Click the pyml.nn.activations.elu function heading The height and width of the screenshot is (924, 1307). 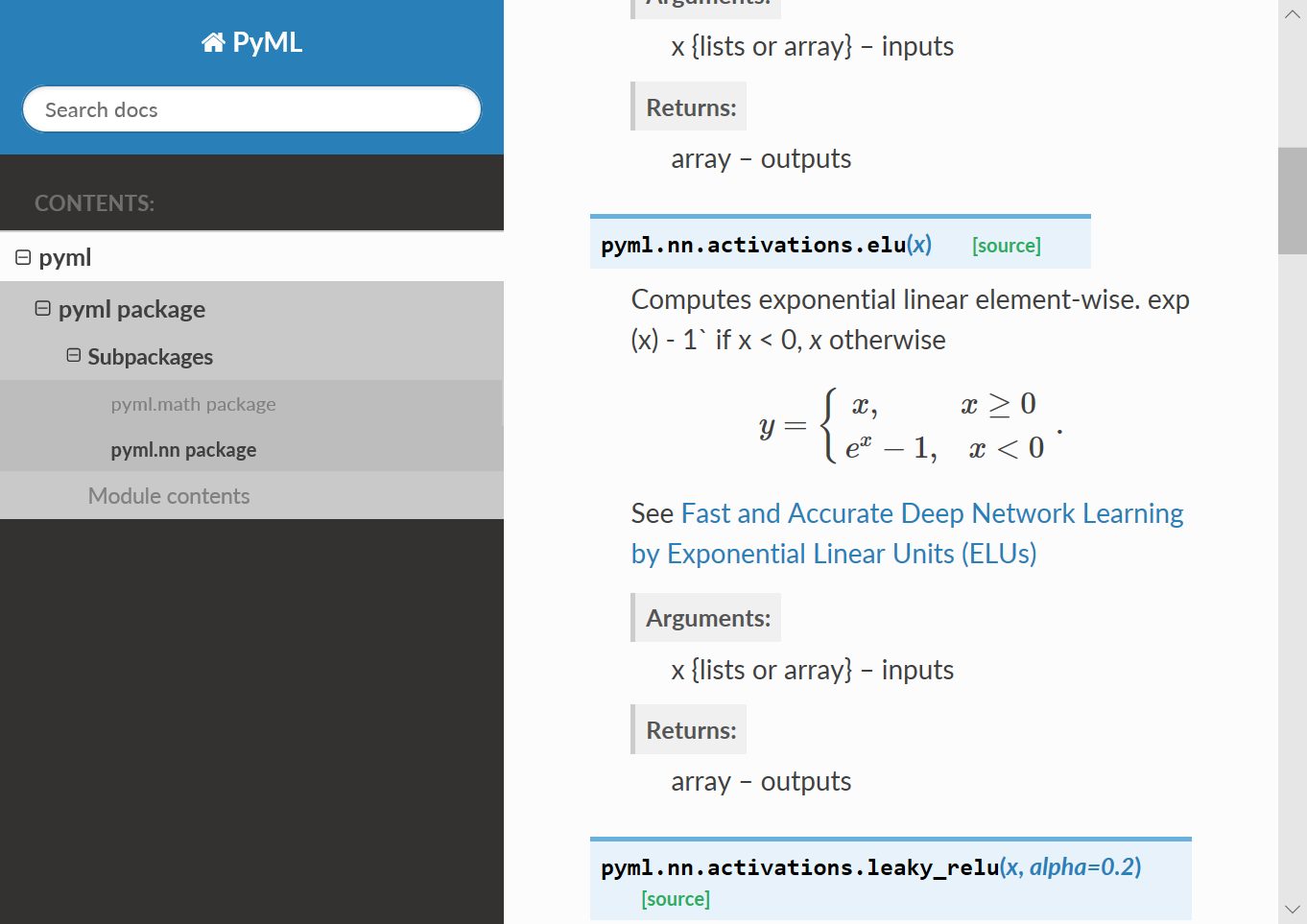coord(753,245)
